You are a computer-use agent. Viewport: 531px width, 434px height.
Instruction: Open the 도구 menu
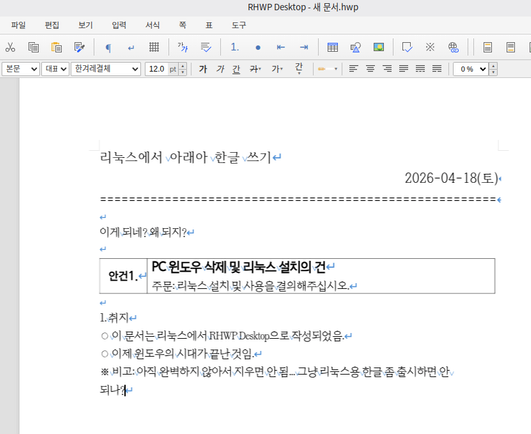(x=239, y=25)
